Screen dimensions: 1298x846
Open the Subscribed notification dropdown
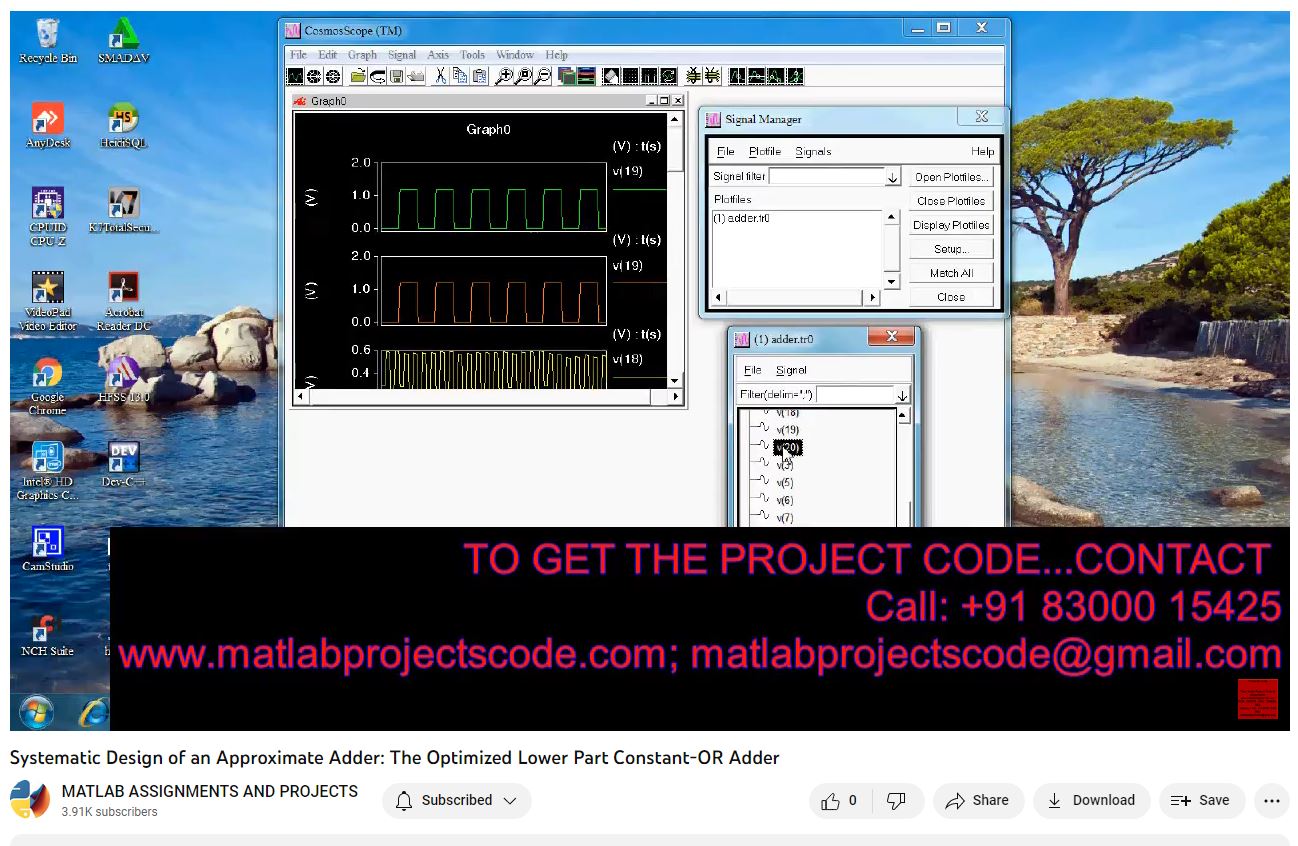(457, 801)
